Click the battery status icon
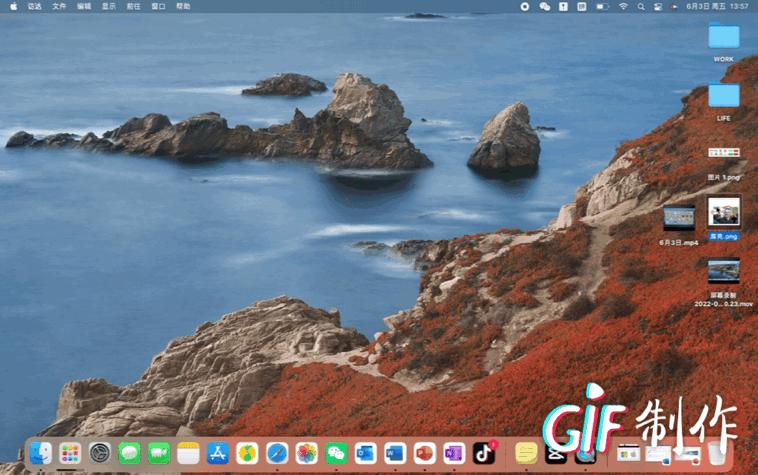 pyautogui.click(x=602, y=6)
